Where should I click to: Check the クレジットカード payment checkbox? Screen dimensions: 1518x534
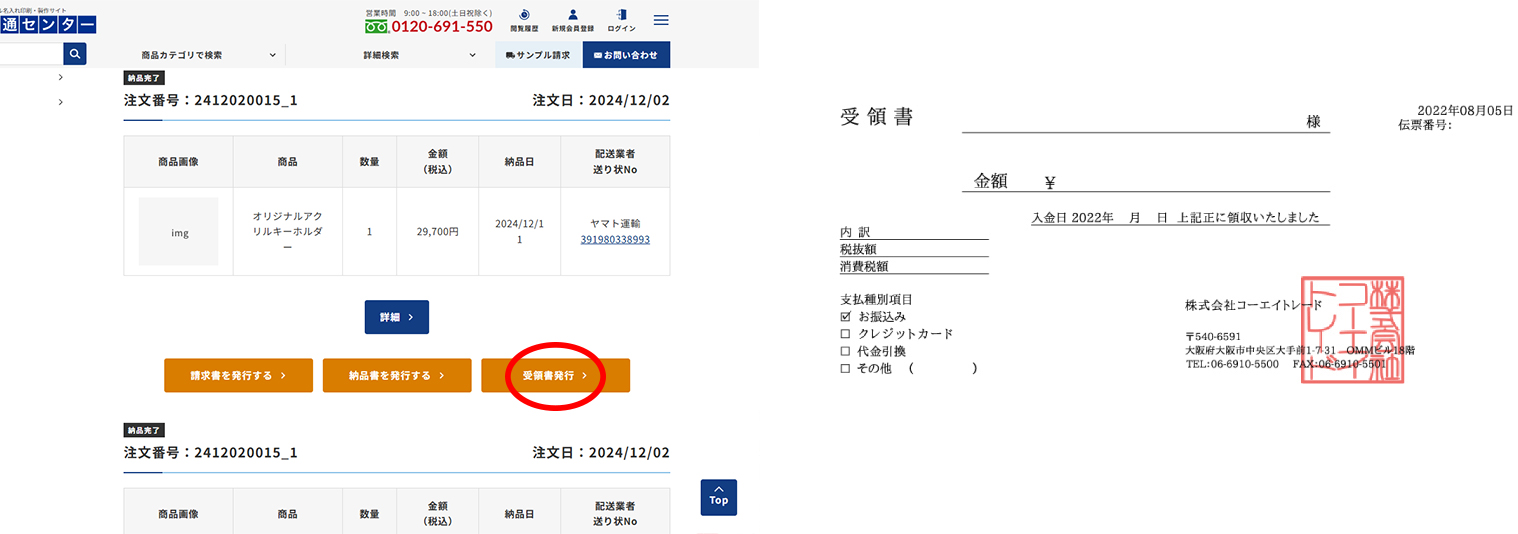[846, 334]
